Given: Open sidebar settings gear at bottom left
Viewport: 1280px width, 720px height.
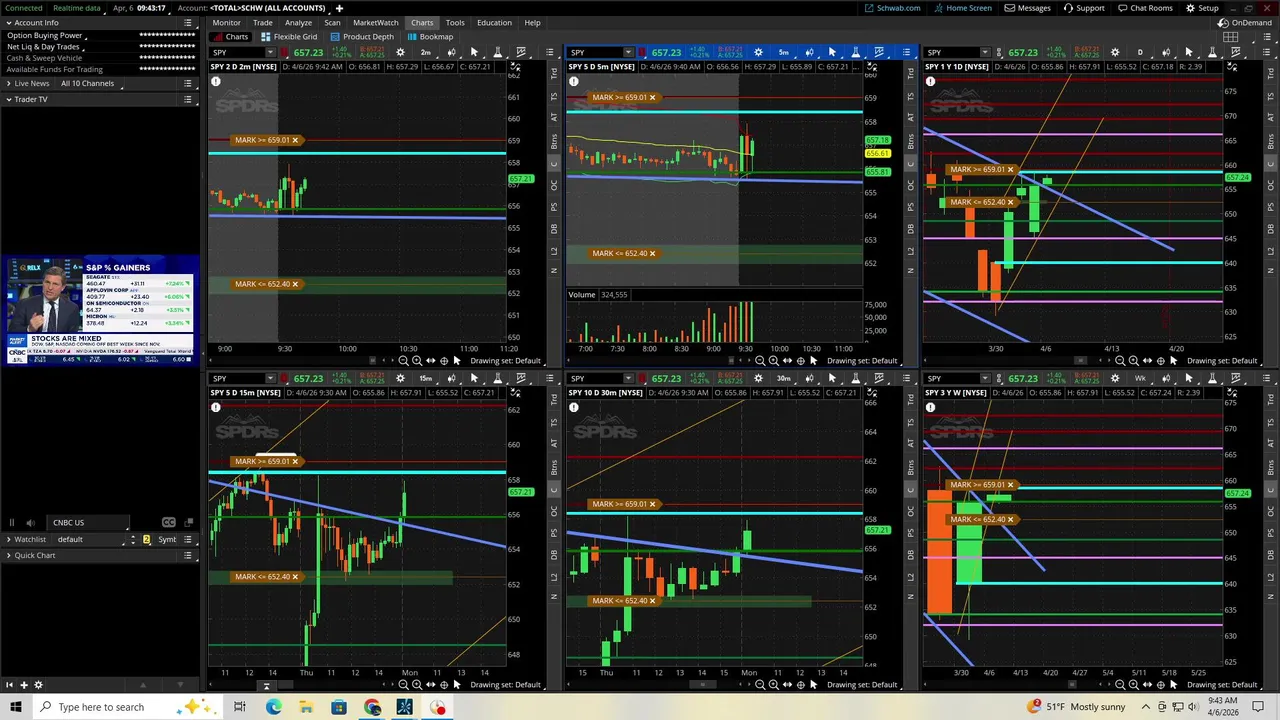Looking at the screenshot, I should [38, 685].
